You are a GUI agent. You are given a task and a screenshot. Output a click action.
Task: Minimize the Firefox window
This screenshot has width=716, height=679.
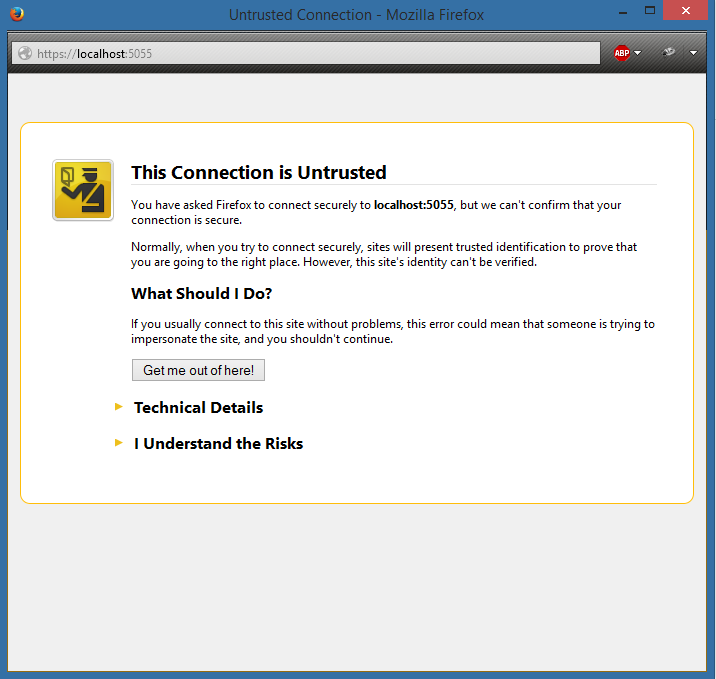623,12
